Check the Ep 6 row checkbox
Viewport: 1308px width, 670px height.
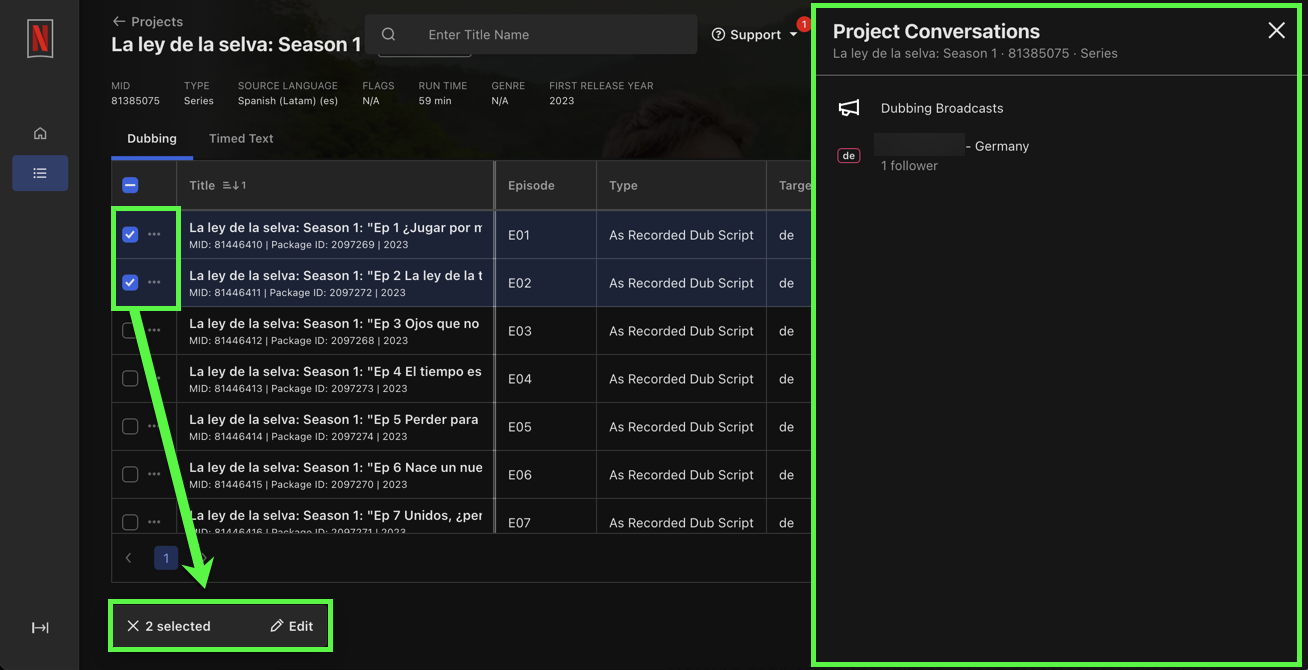coord(130,475)
